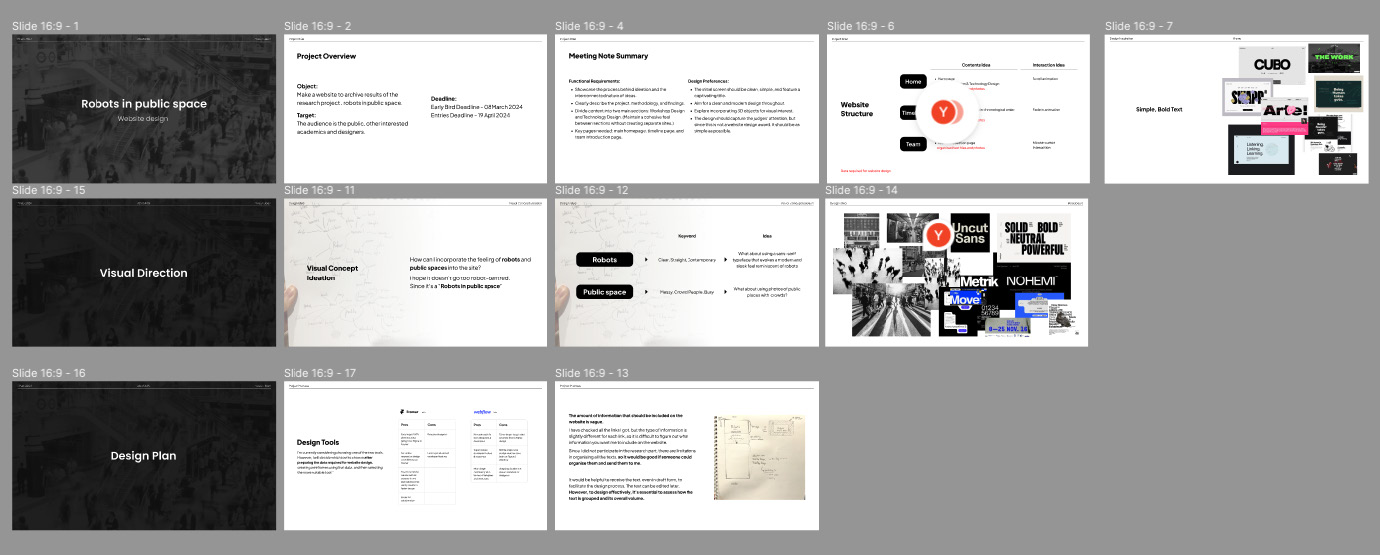Select the frame label "Slide 16:9 - 16"
This screenshot has width=1380, height=555.
pos(49,373)
